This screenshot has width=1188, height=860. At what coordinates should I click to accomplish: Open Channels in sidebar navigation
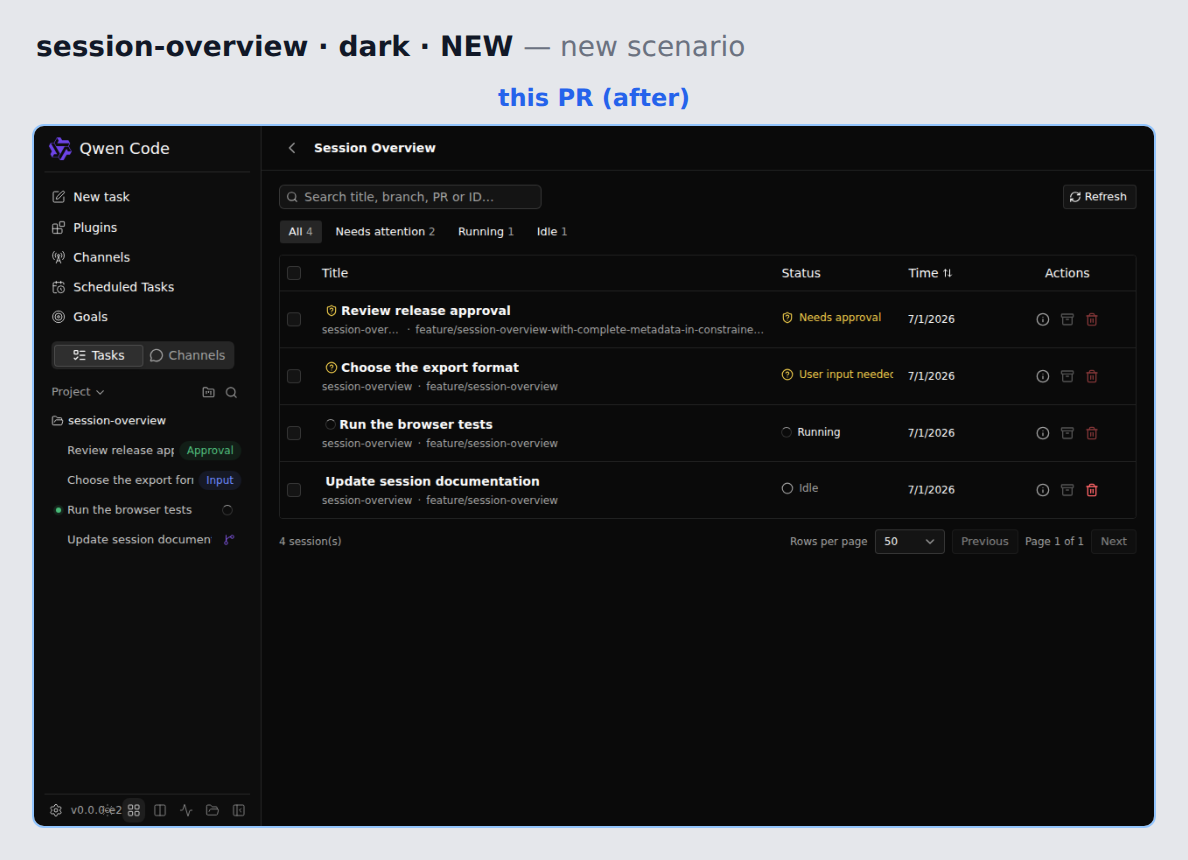[x=101, y=257]
